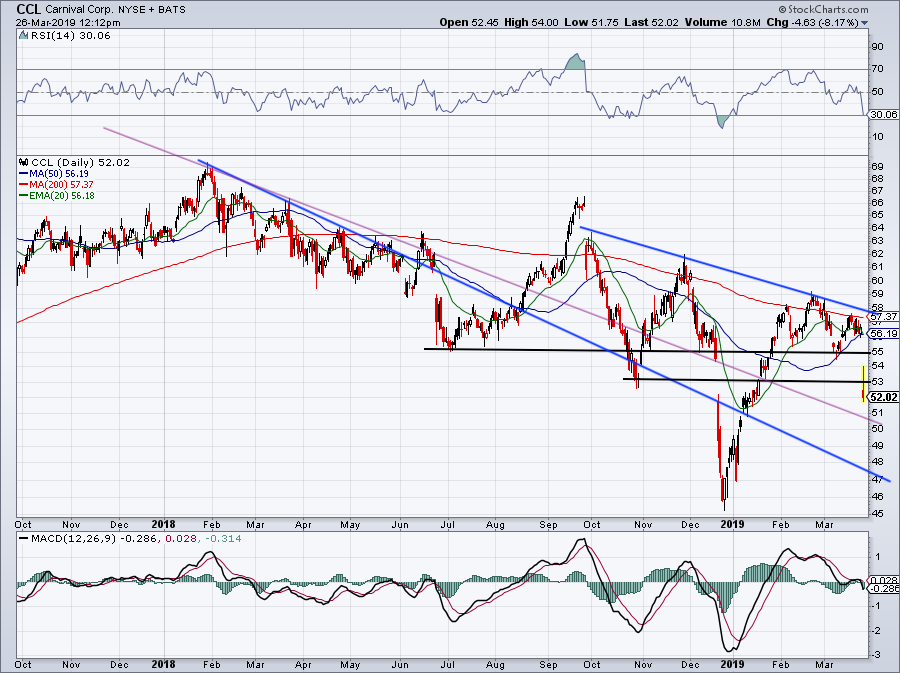Click the 26-Mar-2019 12:12pm timestamp
This screenshot has width=900, height=673.
coord(68,23)
